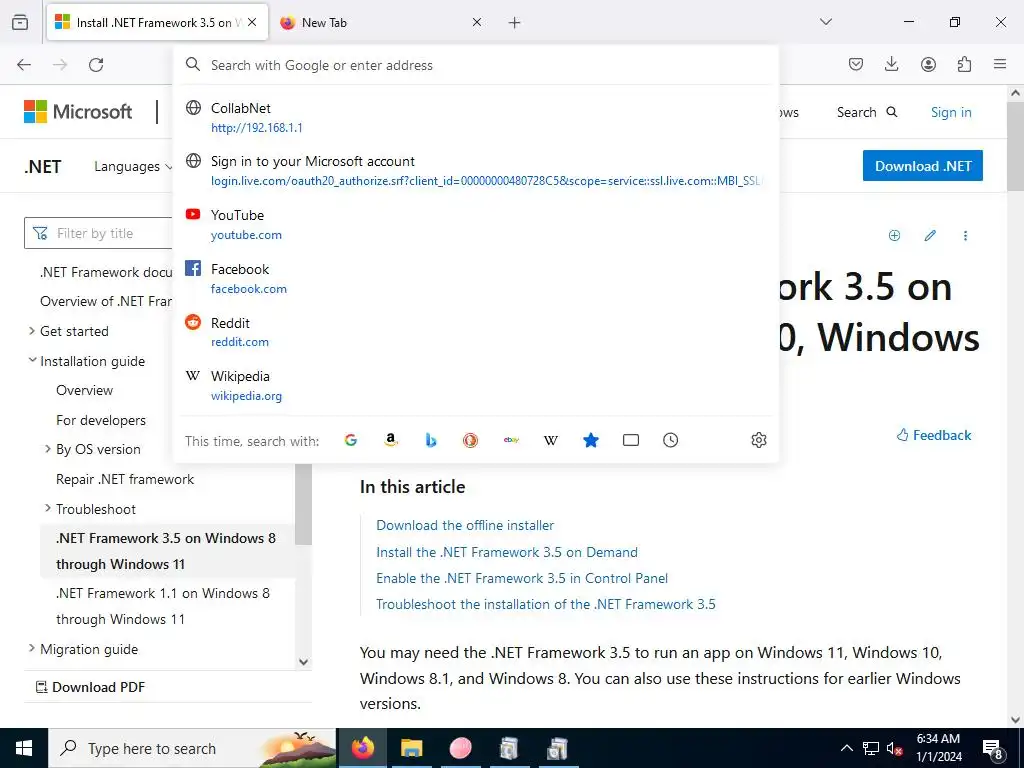Select the CollabNet suggestion
1024x768 pixels.
coord(476,118)
